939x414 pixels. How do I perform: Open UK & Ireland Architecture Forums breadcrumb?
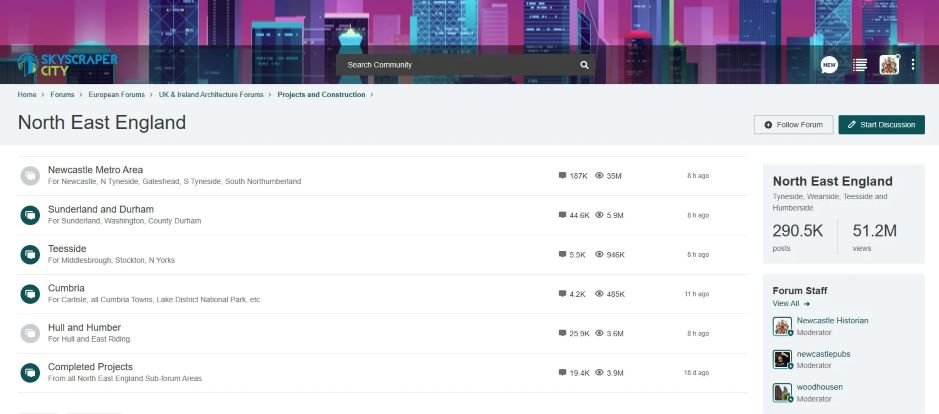coord(211,95)
